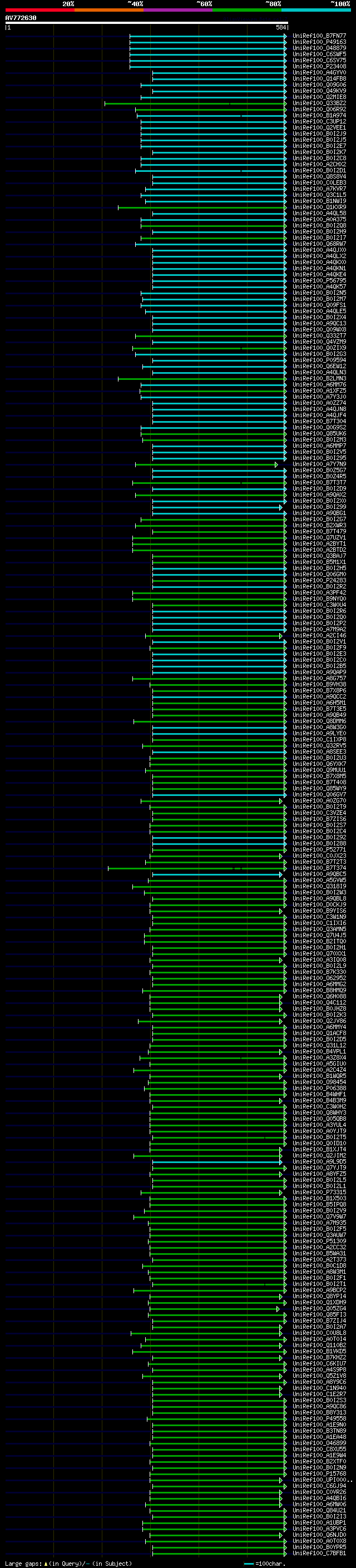Select the UniRef100_B9YIS6 label

(319, 911)
